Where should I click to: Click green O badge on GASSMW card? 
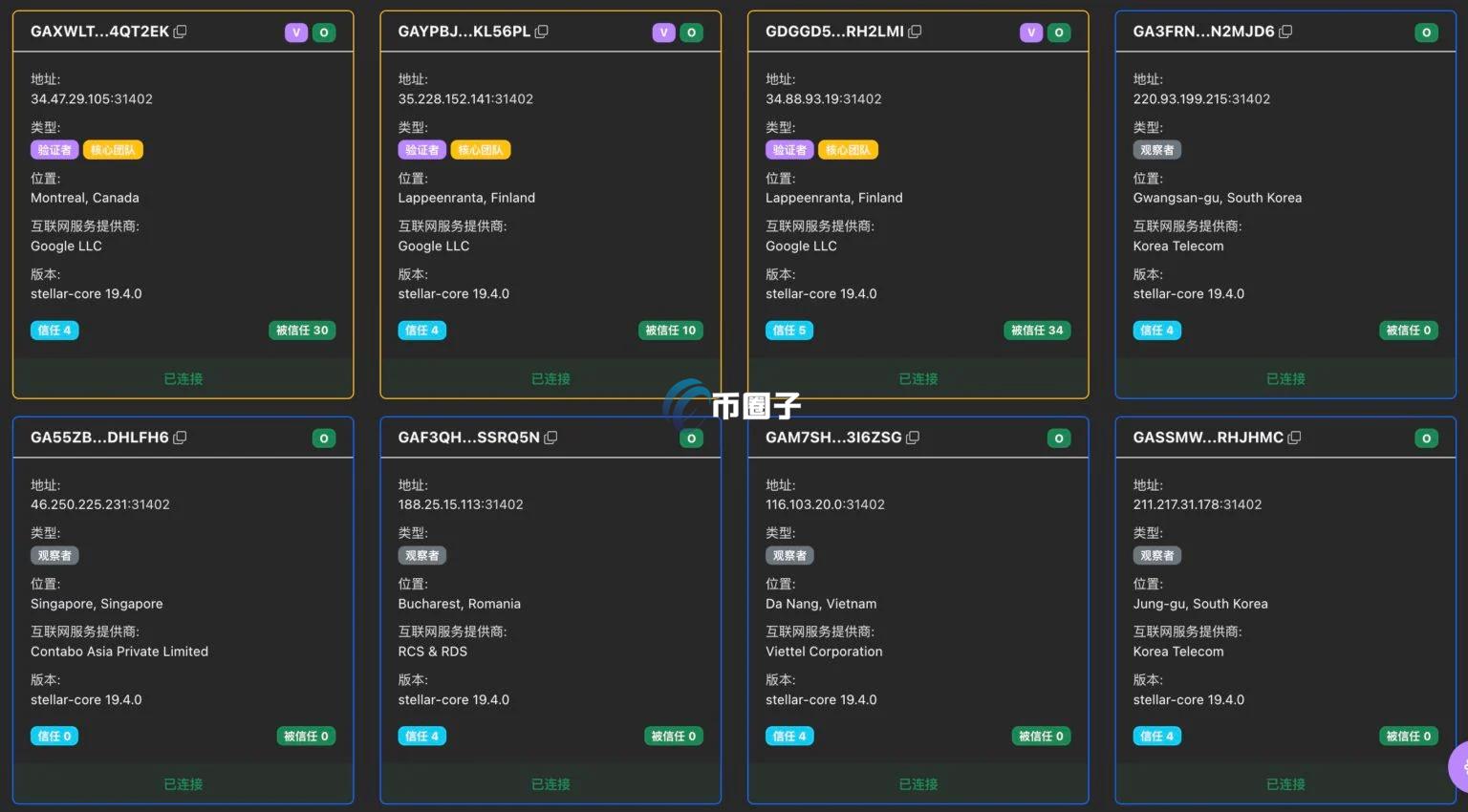click(1426, 438)
